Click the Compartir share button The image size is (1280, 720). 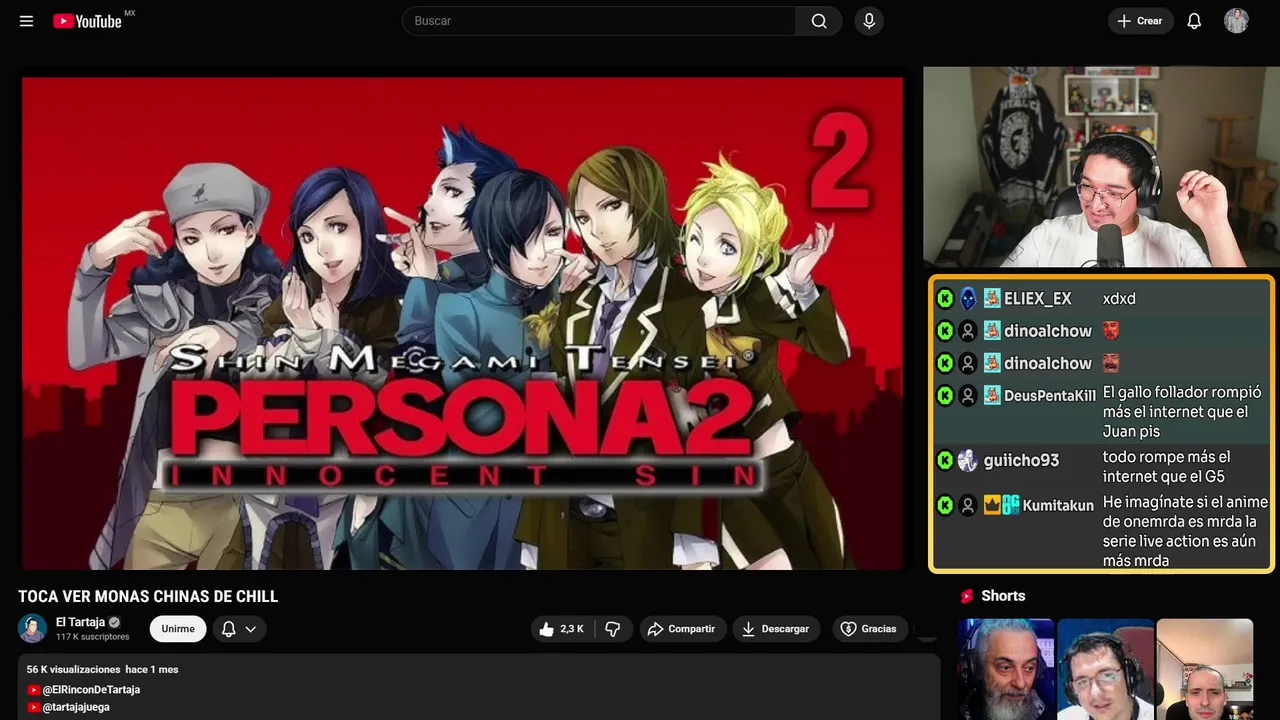pyautogui.click(x=681, y=629)
